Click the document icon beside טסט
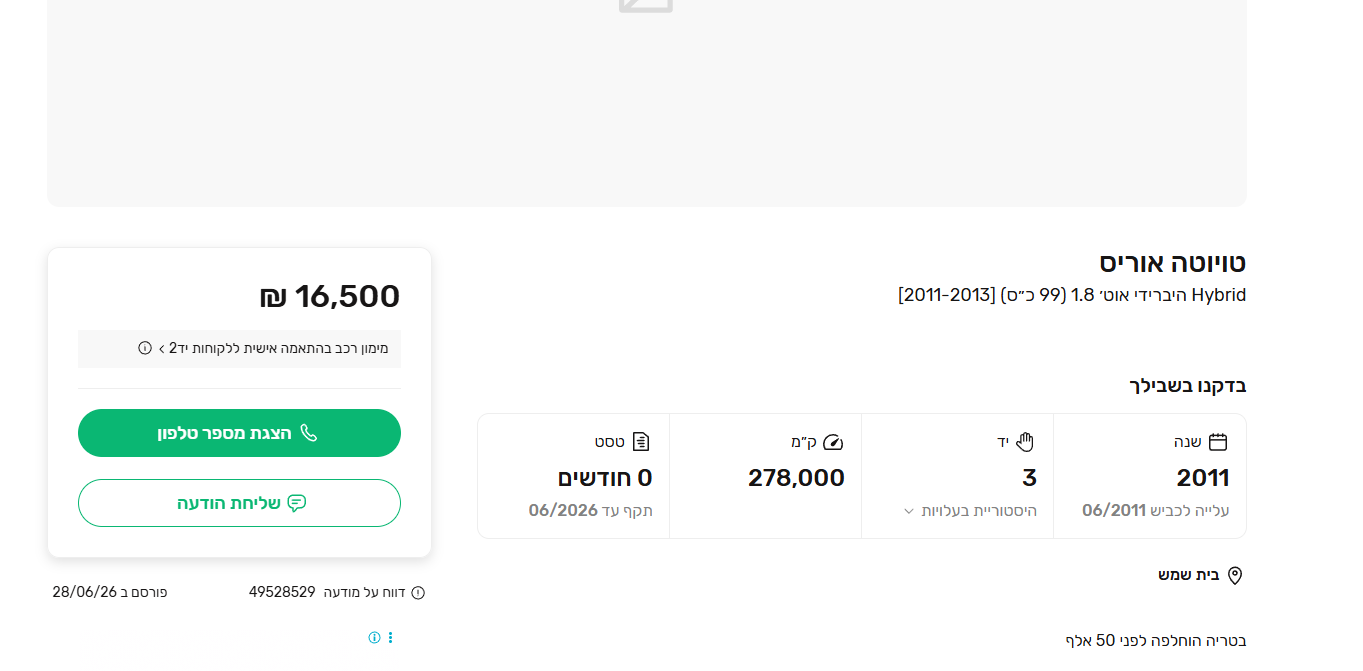Viewport: 1363px width, 671px height. click(641, 442)
